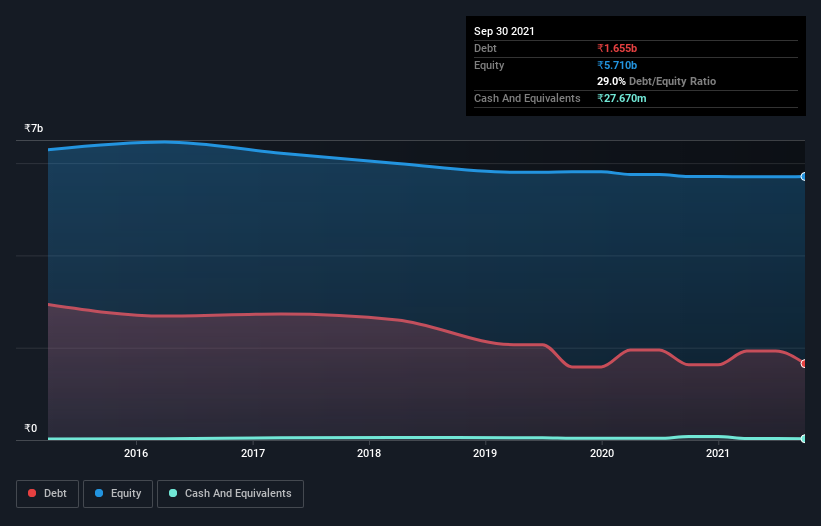Screen dimensions: 821x526
Task: Click the red Debt legend dot
Action: click(x=32, y=493)
